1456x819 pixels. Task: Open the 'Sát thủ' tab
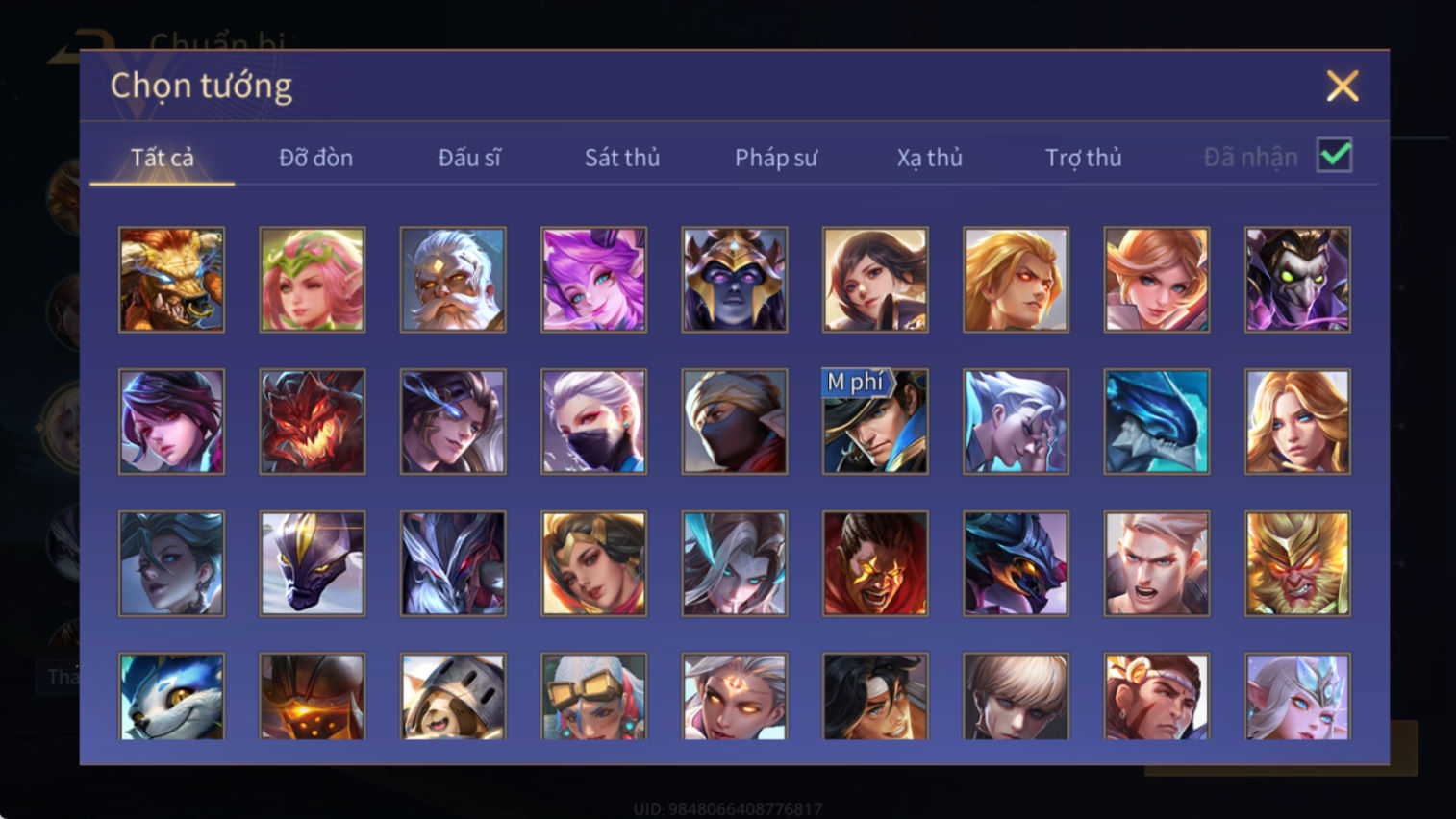click(622, 158)
